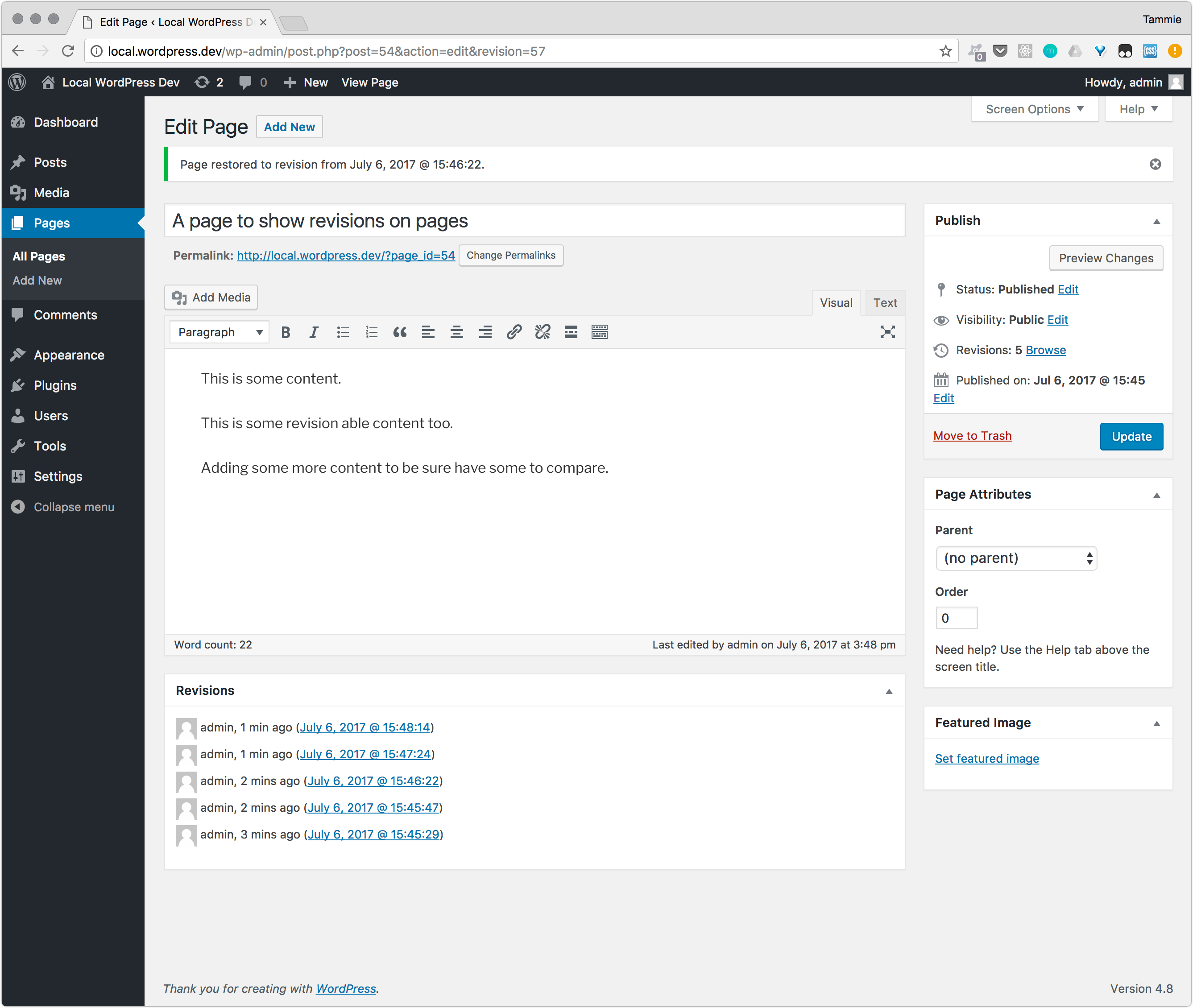Switch to the Text editor tab

tap(884, 303)
